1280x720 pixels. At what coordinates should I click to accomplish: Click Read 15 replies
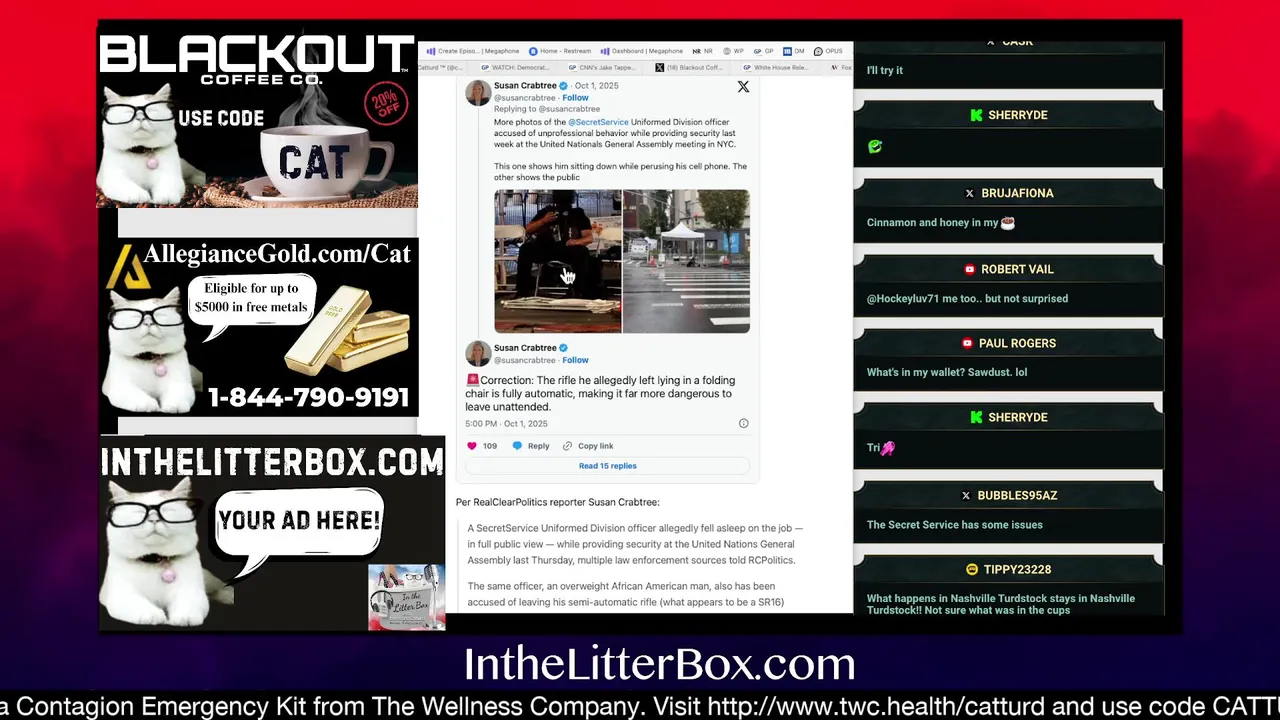pos(607,466)
